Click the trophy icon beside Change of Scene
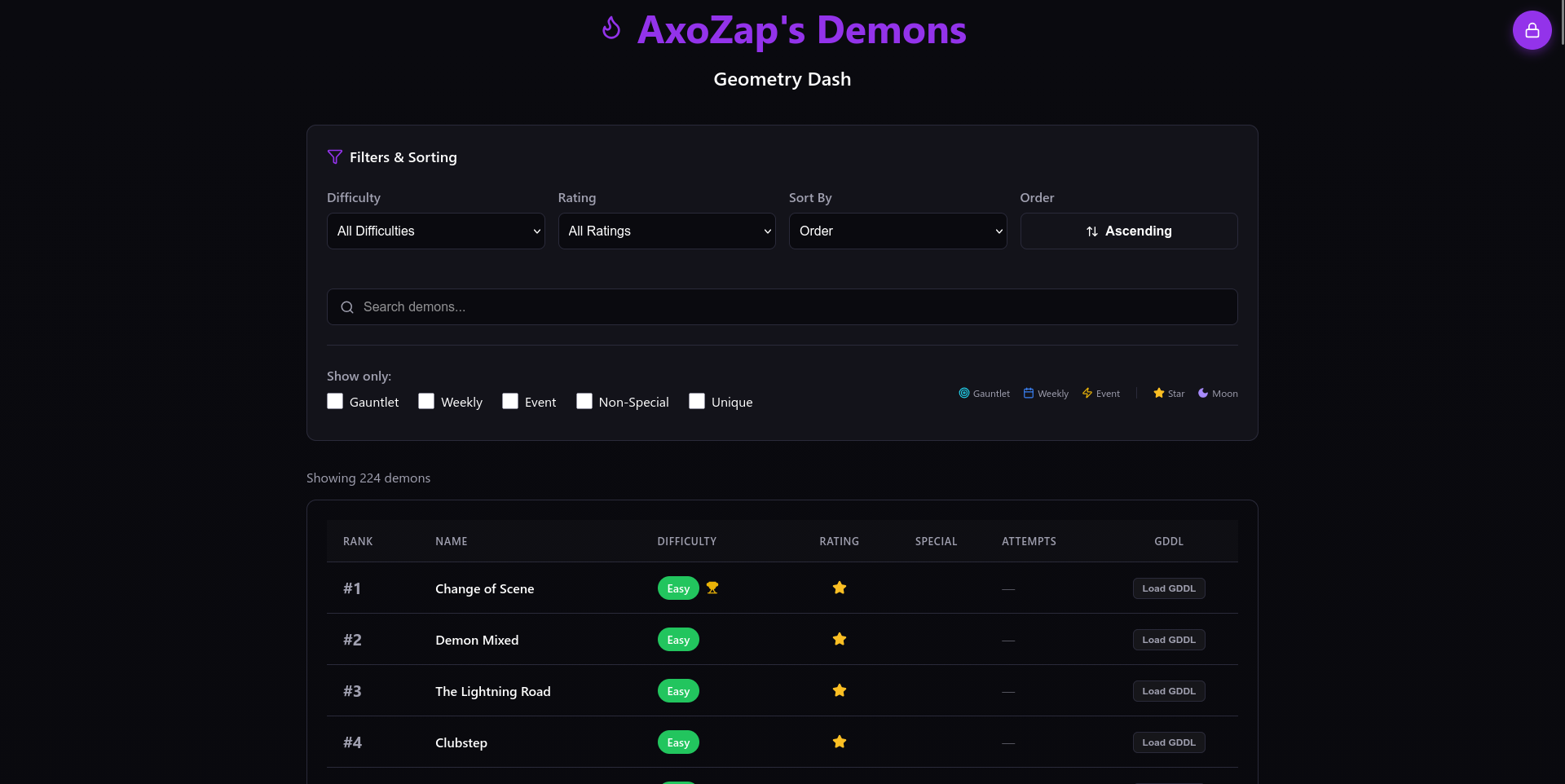Screen dimensions: 1565x784 click(x=712, y=588)
